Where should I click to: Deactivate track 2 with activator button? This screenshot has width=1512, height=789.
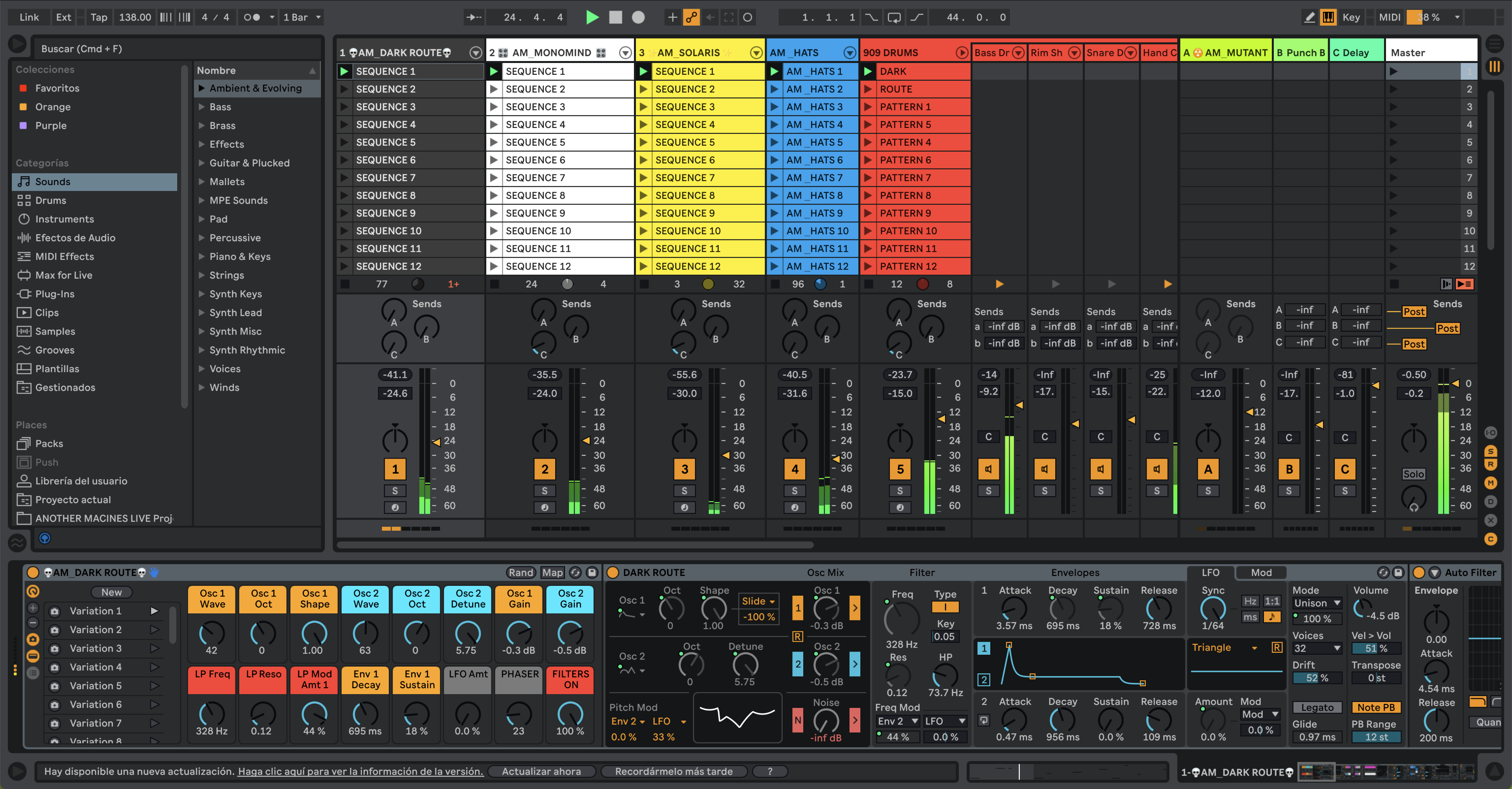click(x=544, y=469)
